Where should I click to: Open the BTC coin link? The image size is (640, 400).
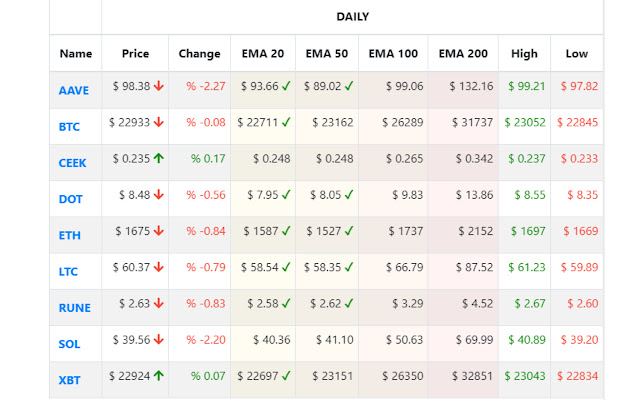coord(69,127)
